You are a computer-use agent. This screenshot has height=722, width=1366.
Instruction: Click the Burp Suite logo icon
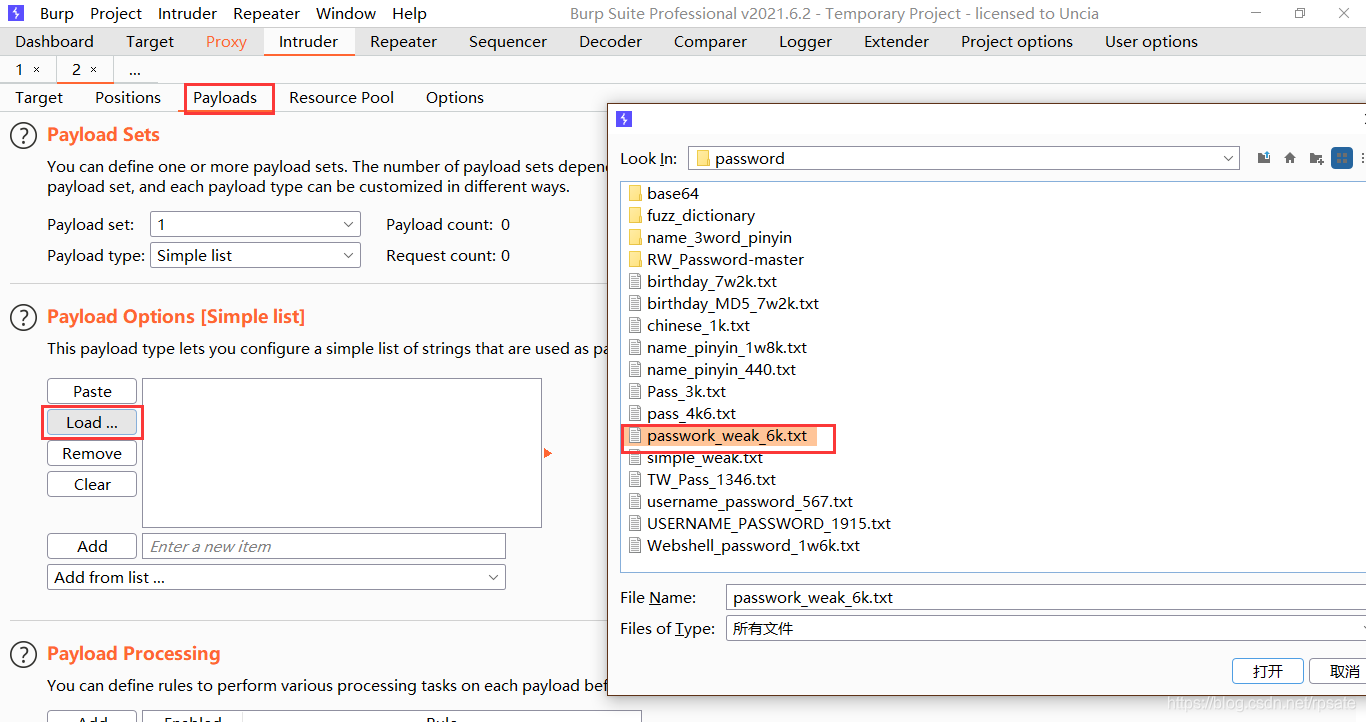coord(16,13)
